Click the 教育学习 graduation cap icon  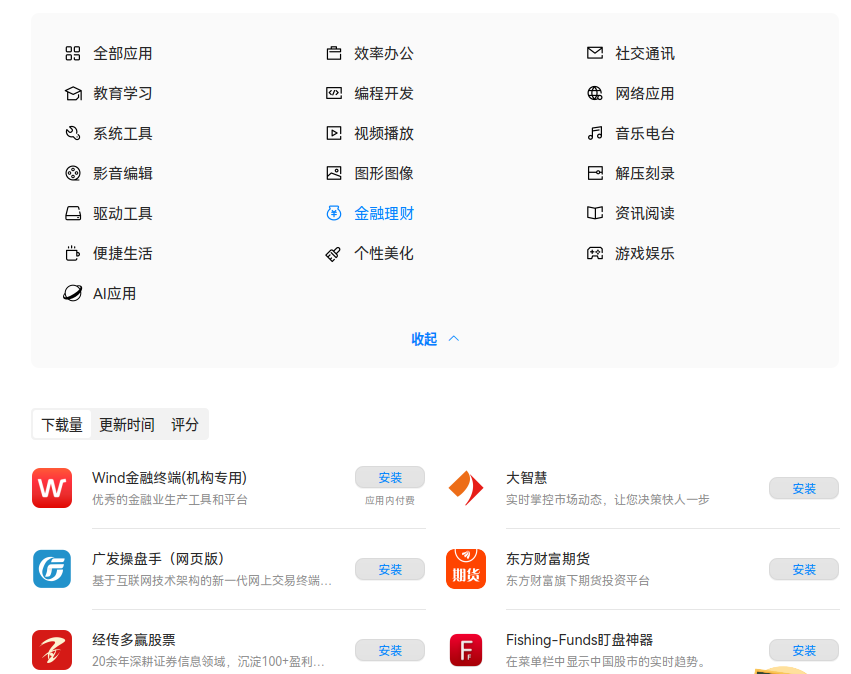click(73, 93)
